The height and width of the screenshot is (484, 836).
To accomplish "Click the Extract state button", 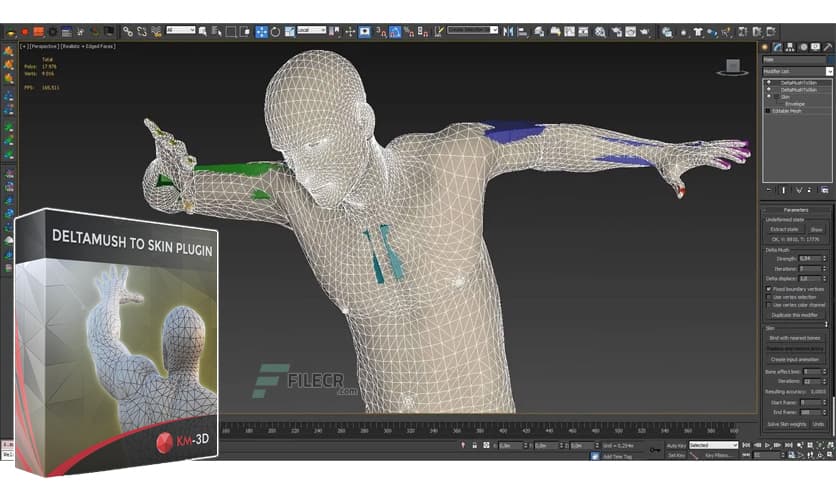I will 784,229.
